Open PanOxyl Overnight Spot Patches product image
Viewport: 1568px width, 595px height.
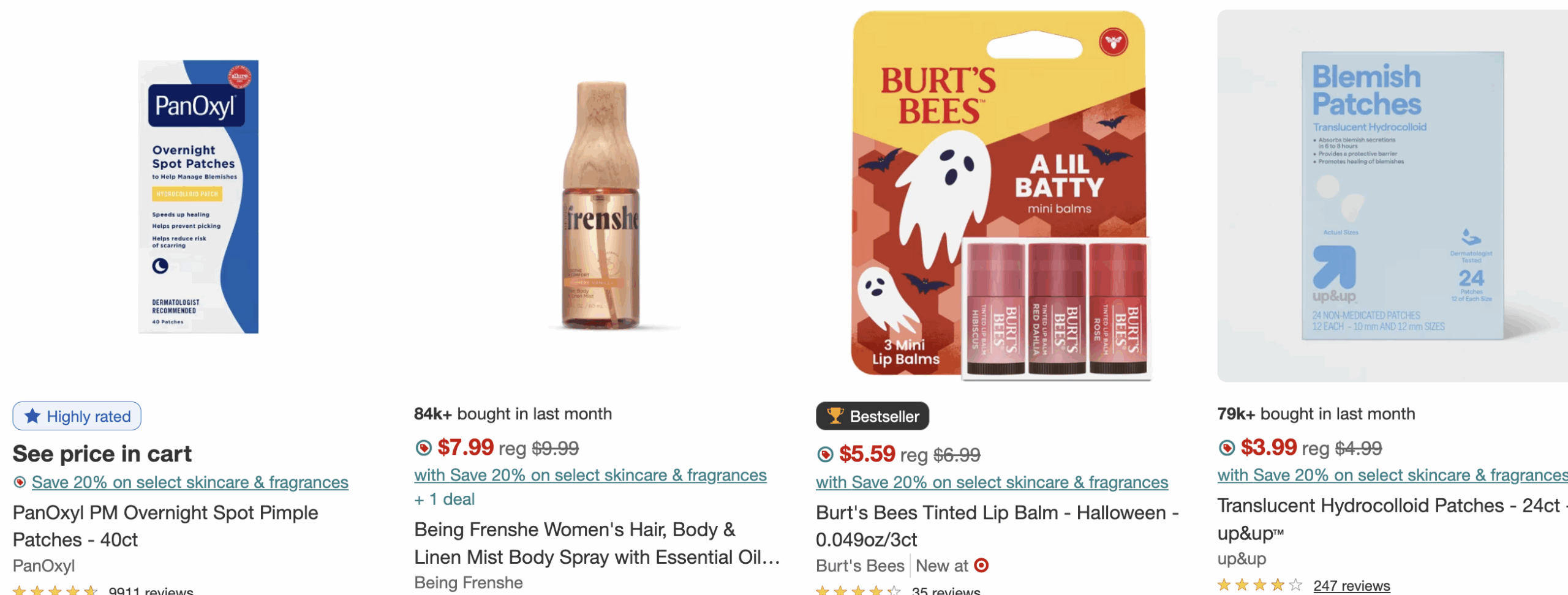click(198, 196)
